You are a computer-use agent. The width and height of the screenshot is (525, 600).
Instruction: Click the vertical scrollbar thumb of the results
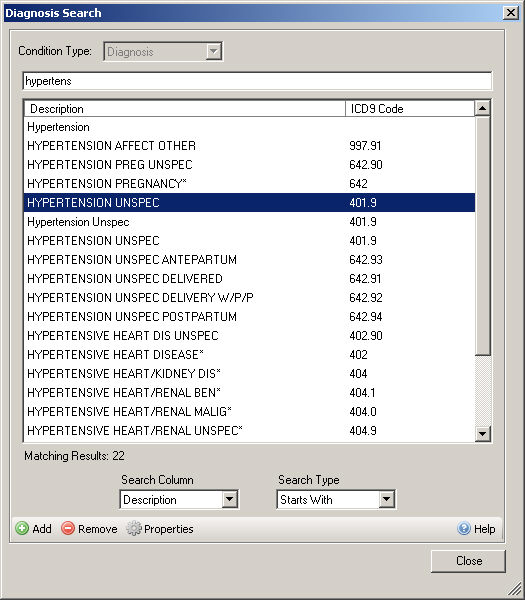pos(483,236)
